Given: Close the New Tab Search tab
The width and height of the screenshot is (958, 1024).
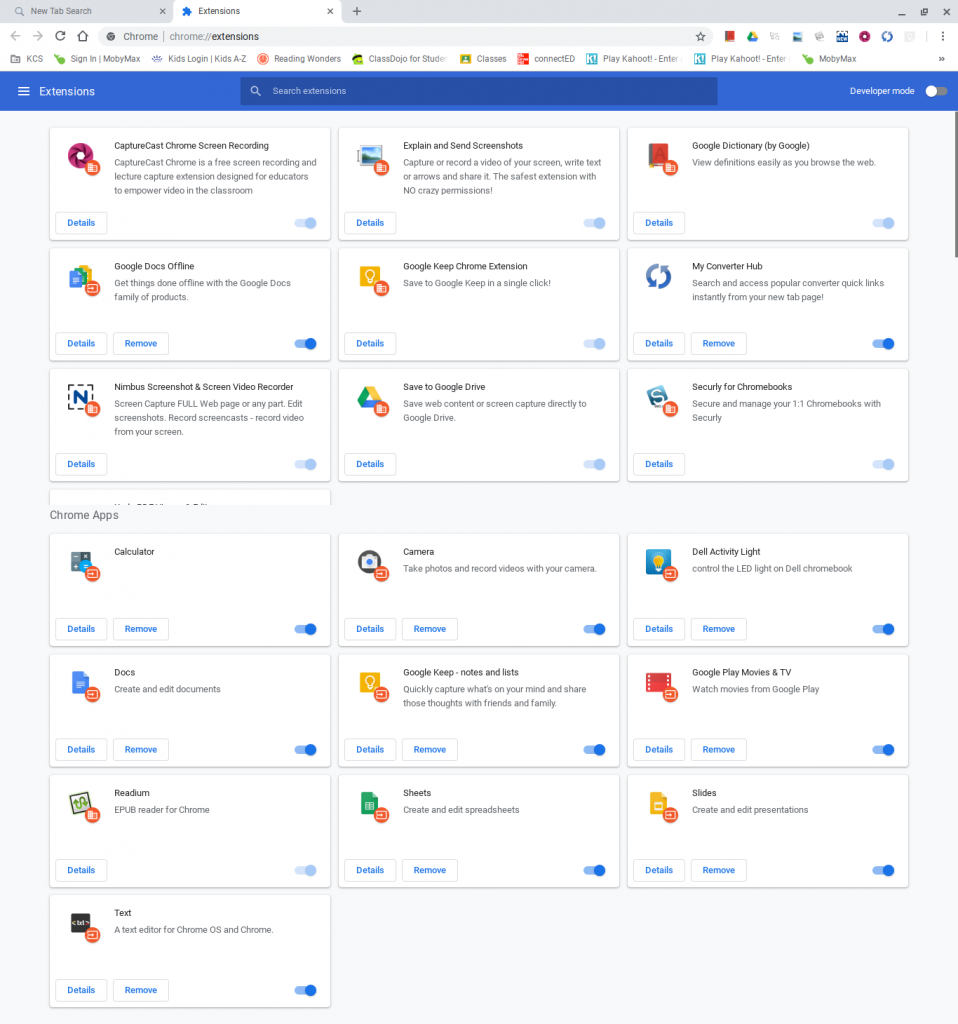Looking at the screenshot, I should coord(163,11).
